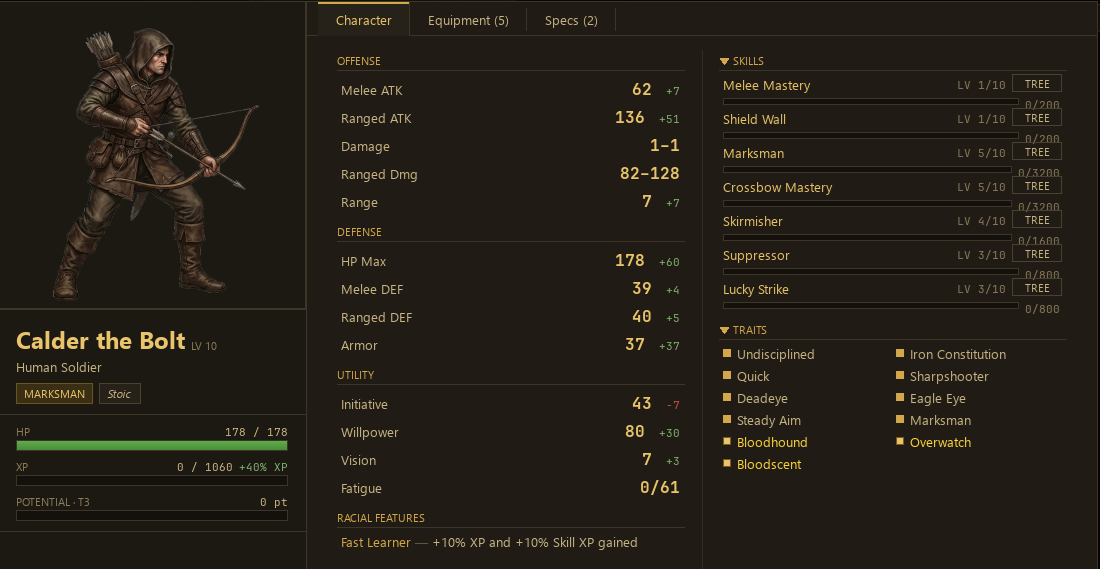Click the Marksman trait square icon

(x=900, y=420)
